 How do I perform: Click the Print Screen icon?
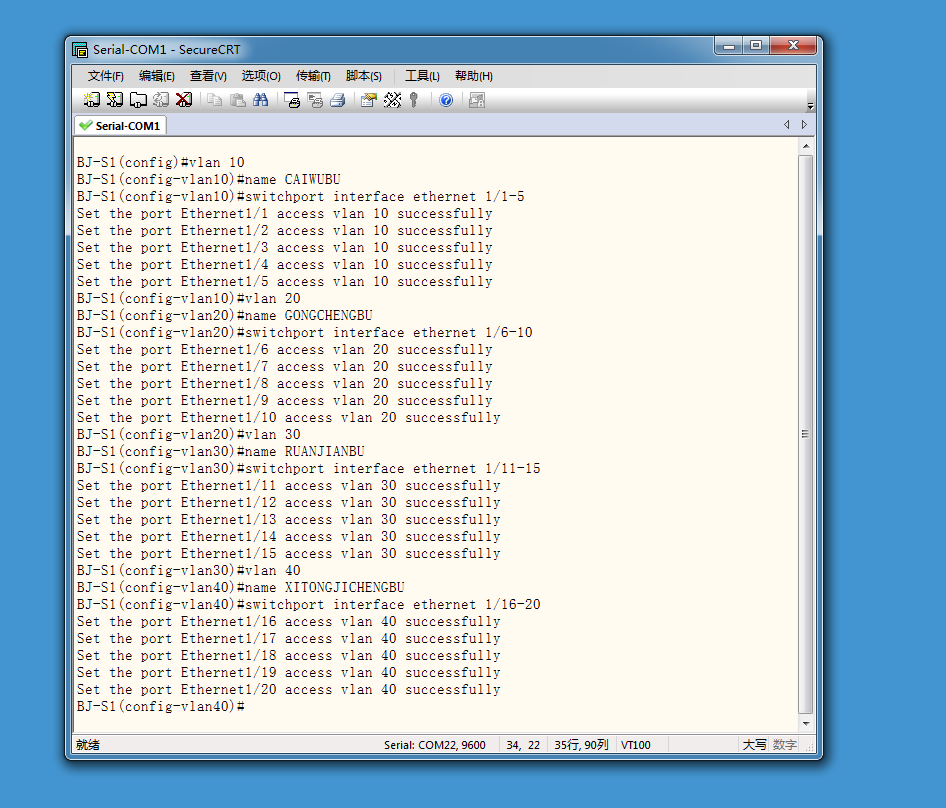pyautogui.click(x=292, y=100)
